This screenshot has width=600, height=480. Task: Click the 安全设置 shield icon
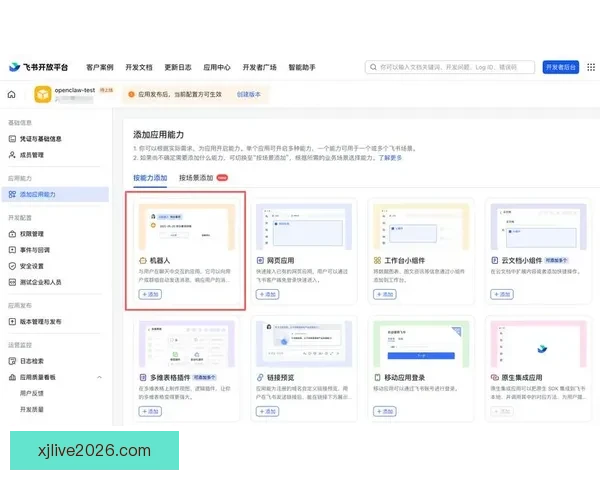[x=12, y=266]
